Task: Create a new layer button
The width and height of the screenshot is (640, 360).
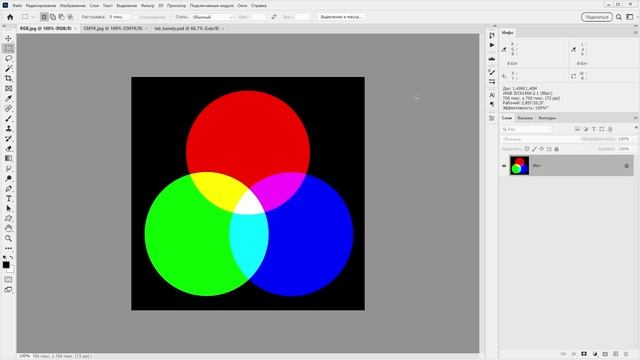Action: point(616,354)
